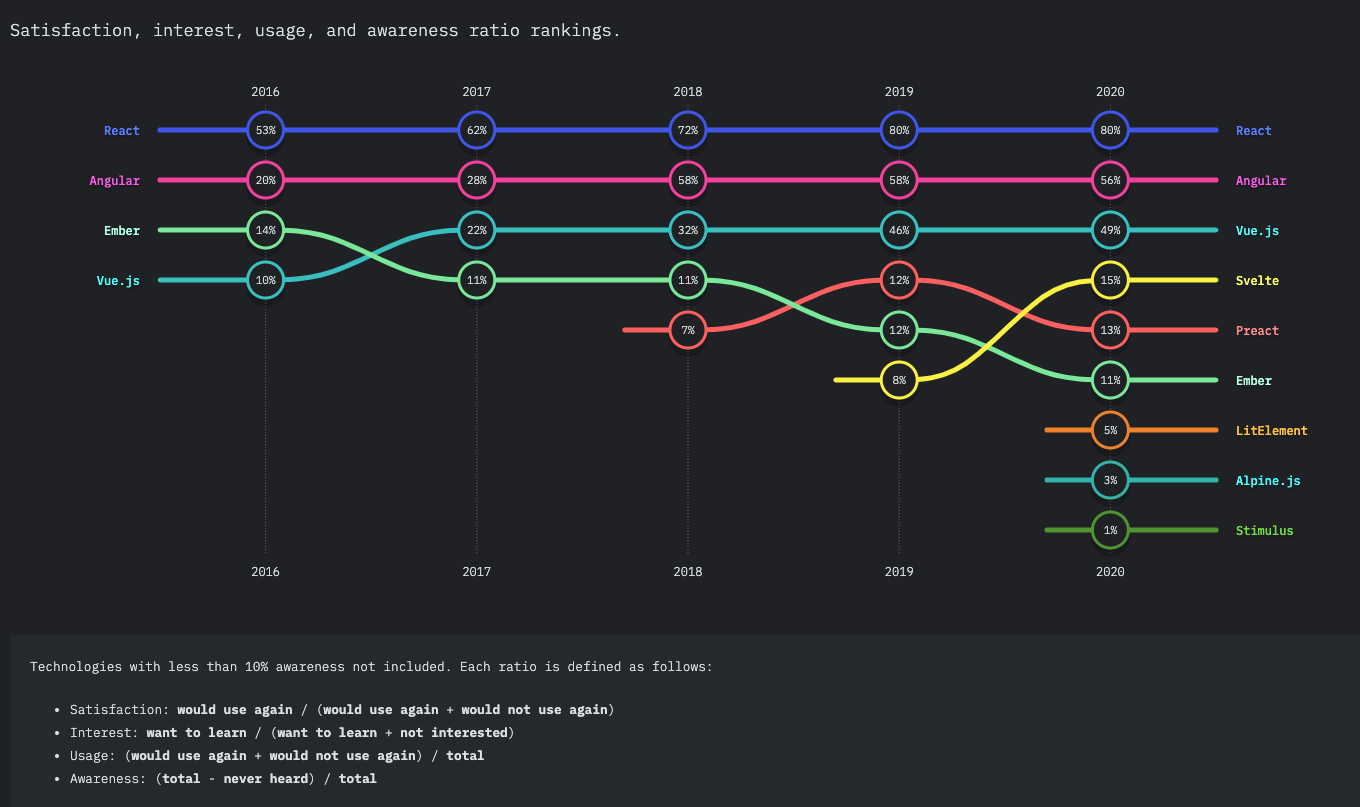Select Ember's 11% node in 2017
This screenshot has width=1360, height=807.
click(x=477, y=280)
